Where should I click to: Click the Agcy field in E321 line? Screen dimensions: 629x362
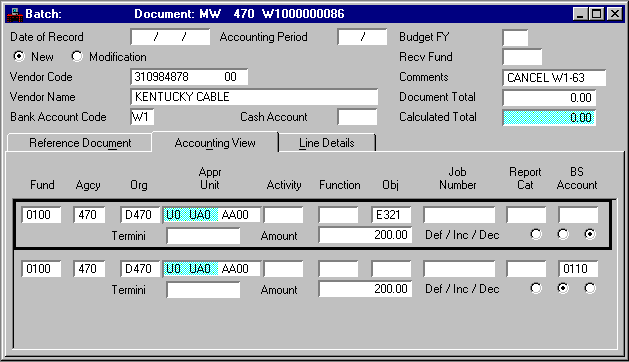89,215
